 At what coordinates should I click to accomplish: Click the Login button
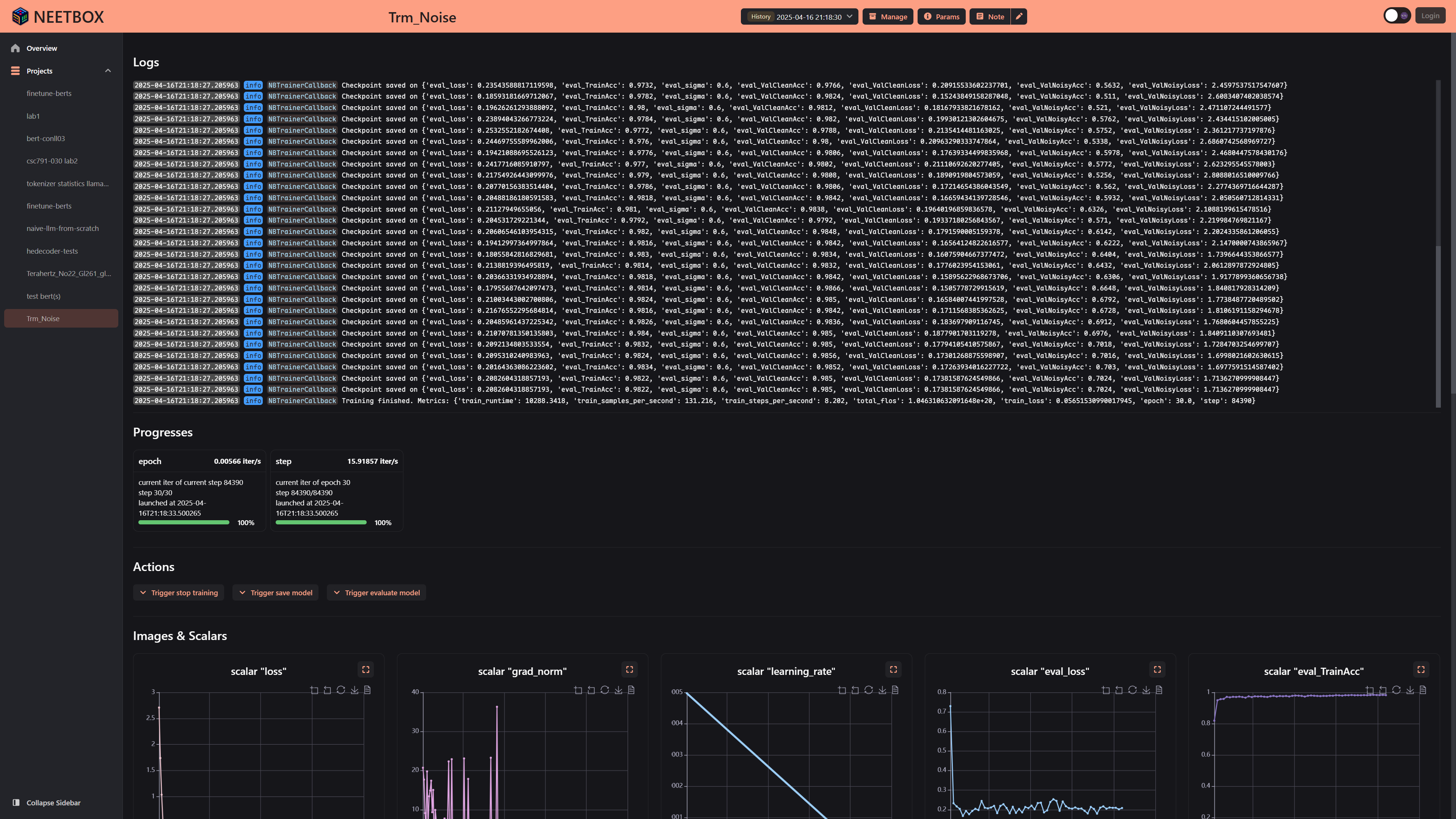[1430, 16]
